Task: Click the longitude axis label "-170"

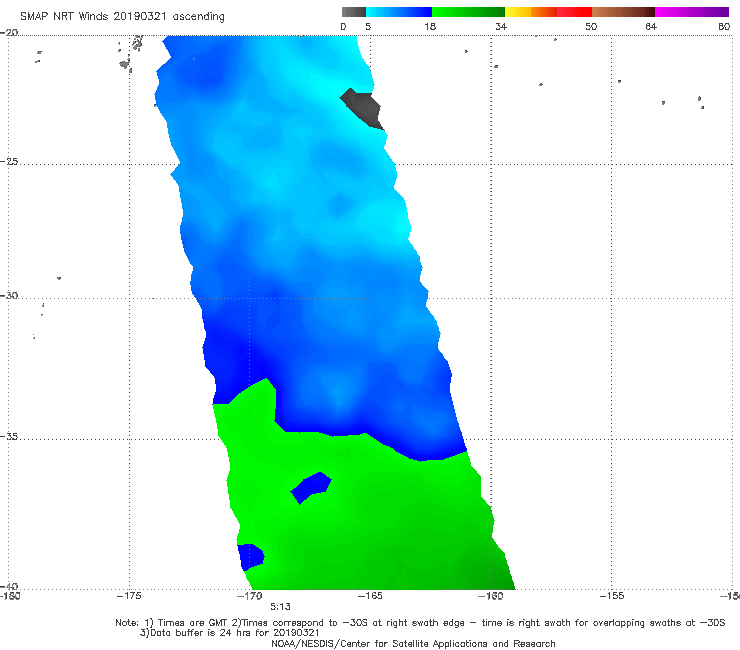Action: [x=250, y=596]
